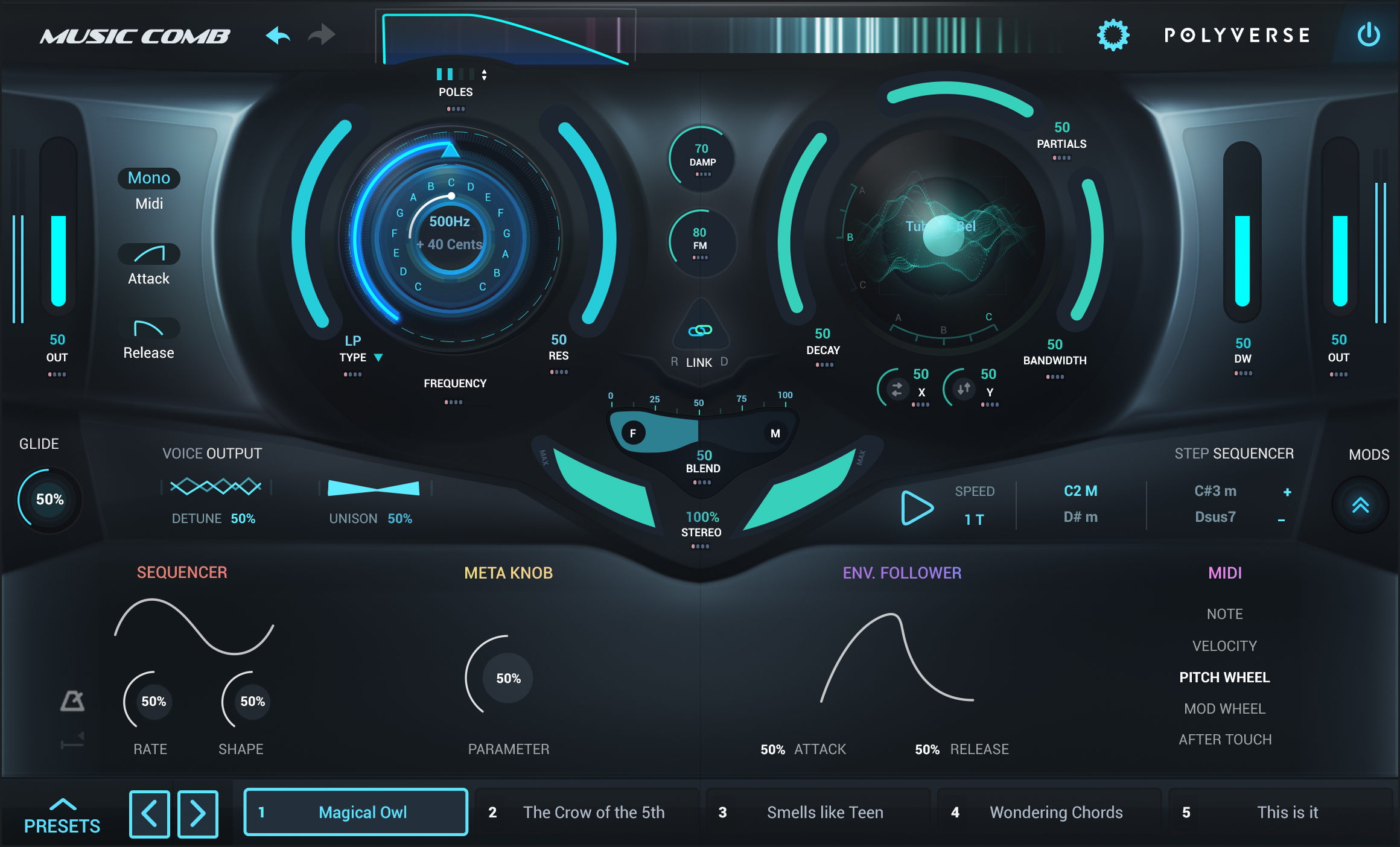The width and height of the screenshot is (1400, 847).
Task: Click the XY pad orb
Action: [x=943, y=235]
